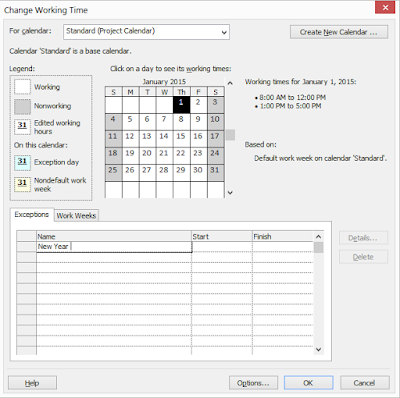Select January 28 in the calendar
Viewport: 400px width, 398px height.
pyautogui.click(x=164, y=173)
